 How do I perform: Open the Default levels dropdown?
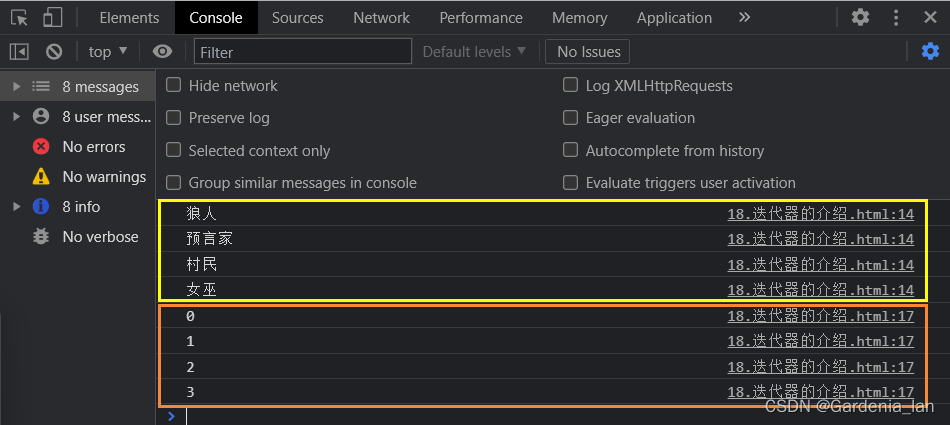pos(474,51)
